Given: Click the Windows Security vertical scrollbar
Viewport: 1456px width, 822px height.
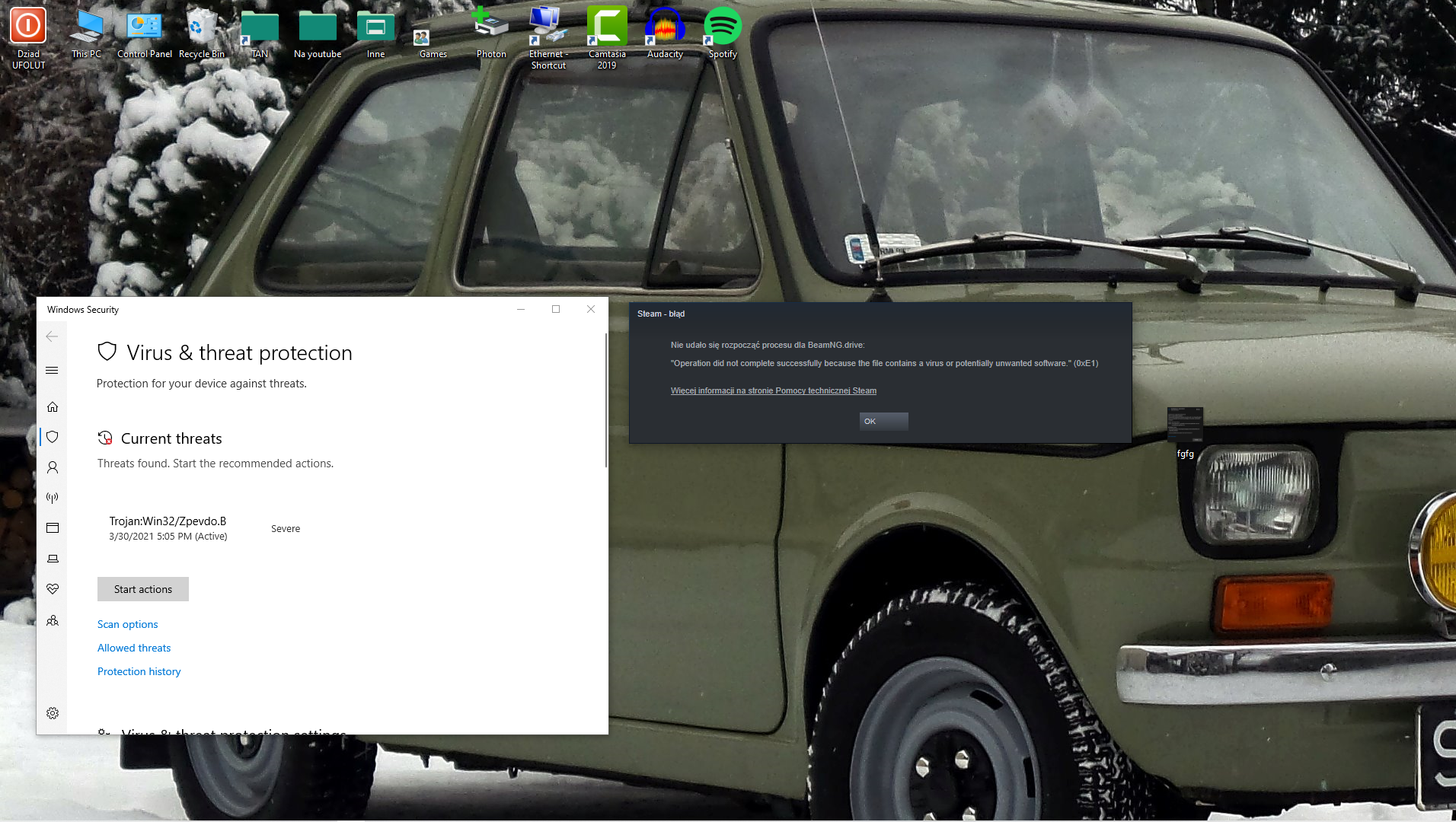Looking at the screenshot, I should pos(606,400).
